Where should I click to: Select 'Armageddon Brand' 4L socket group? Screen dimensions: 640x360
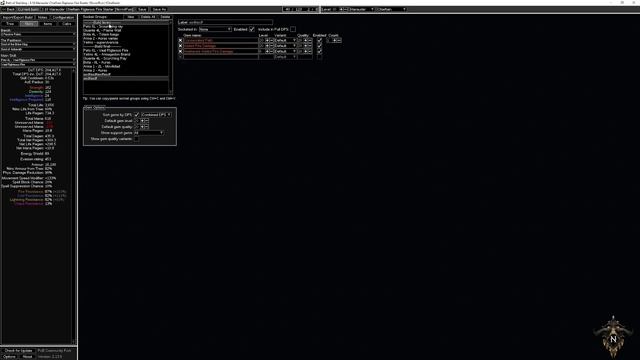point(126,54)
